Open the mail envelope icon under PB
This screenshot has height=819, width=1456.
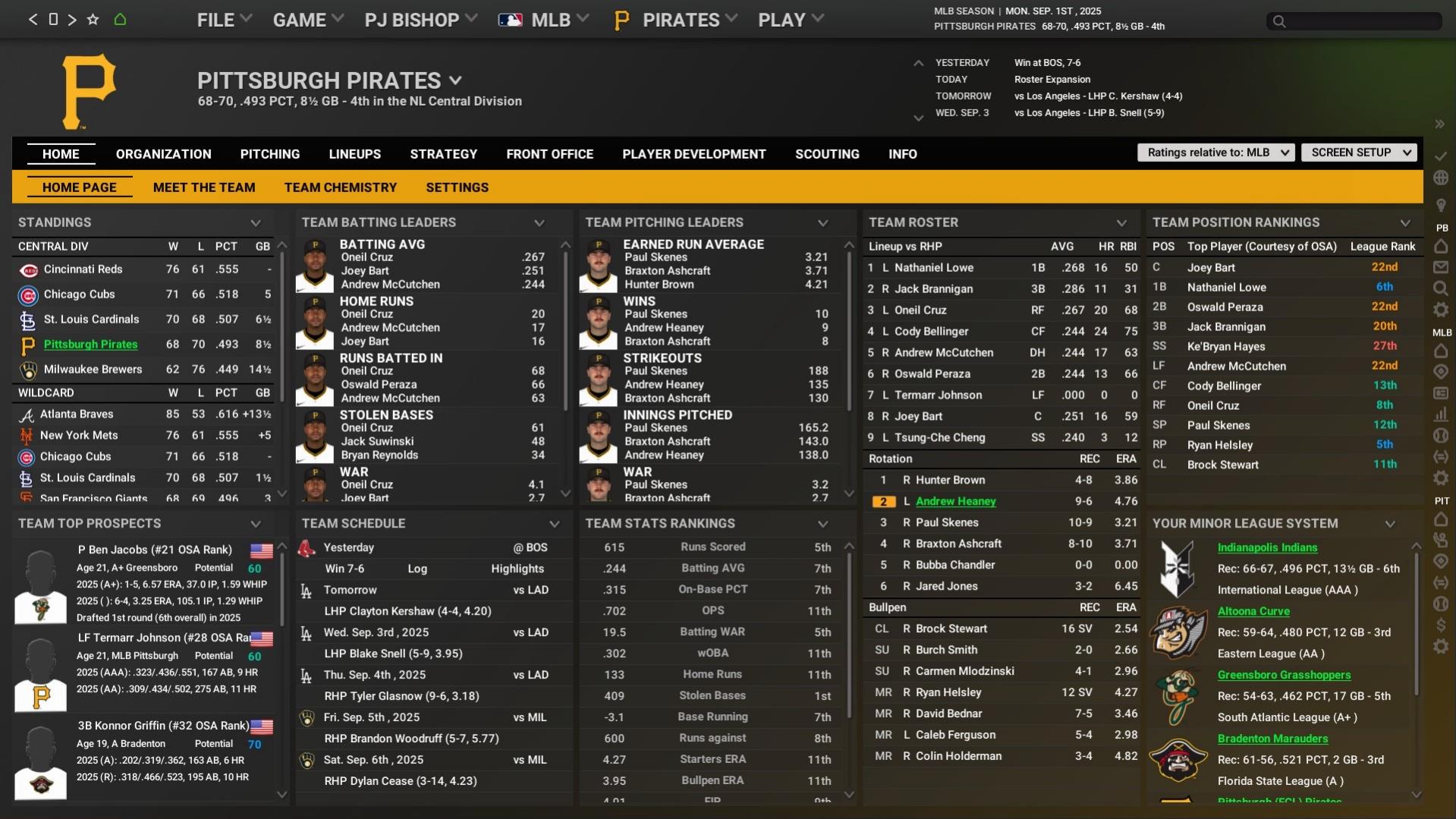tap(1441, 267)
